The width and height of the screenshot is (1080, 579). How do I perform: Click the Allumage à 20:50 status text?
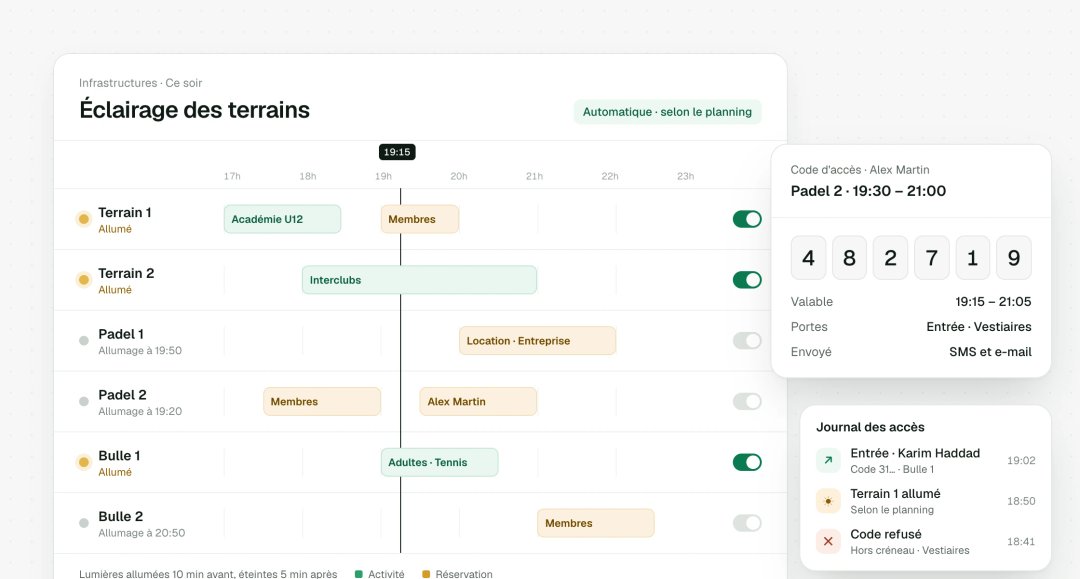(141, 533)
